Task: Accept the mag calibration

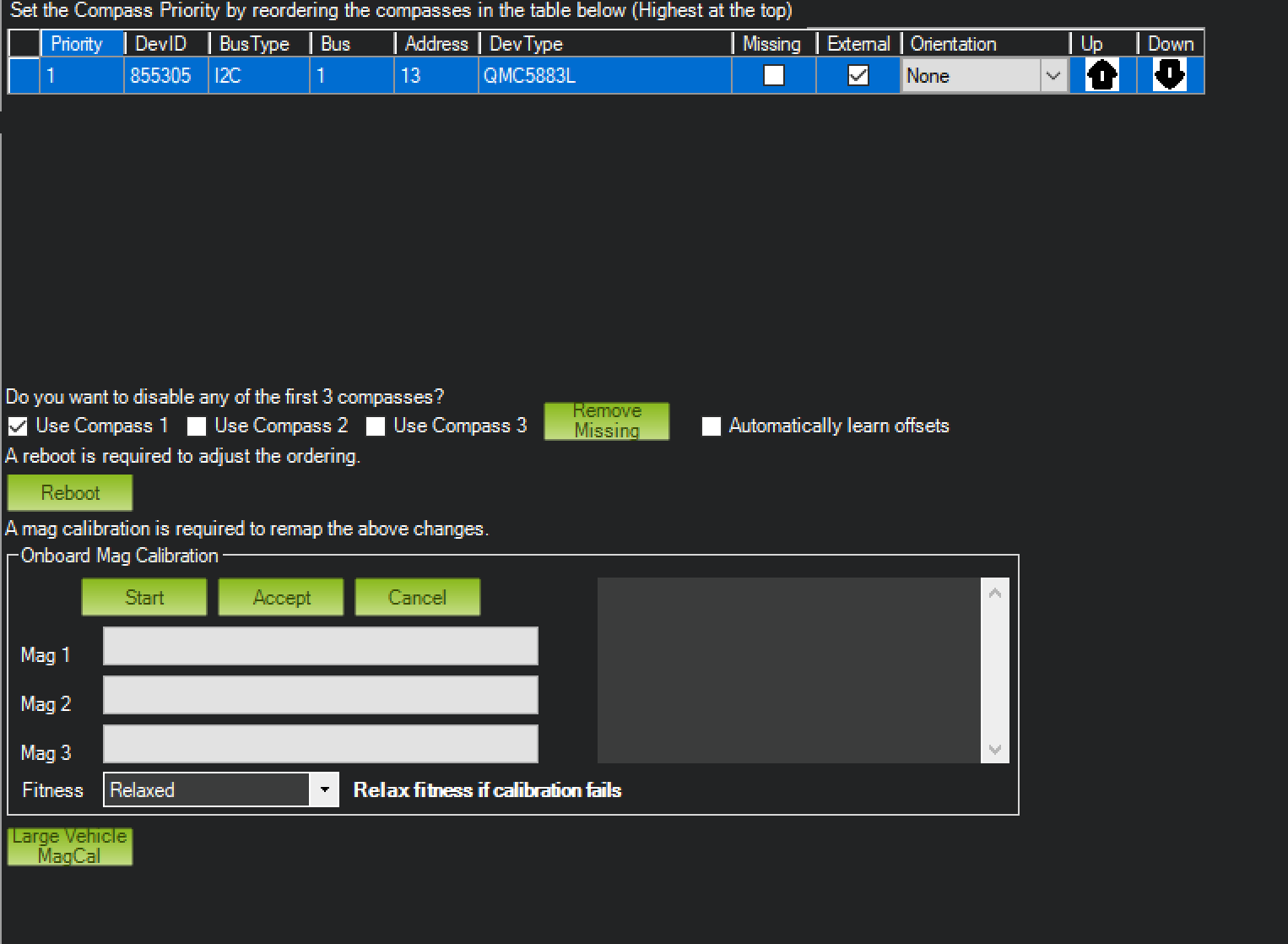Action: (x=281, y=597)
